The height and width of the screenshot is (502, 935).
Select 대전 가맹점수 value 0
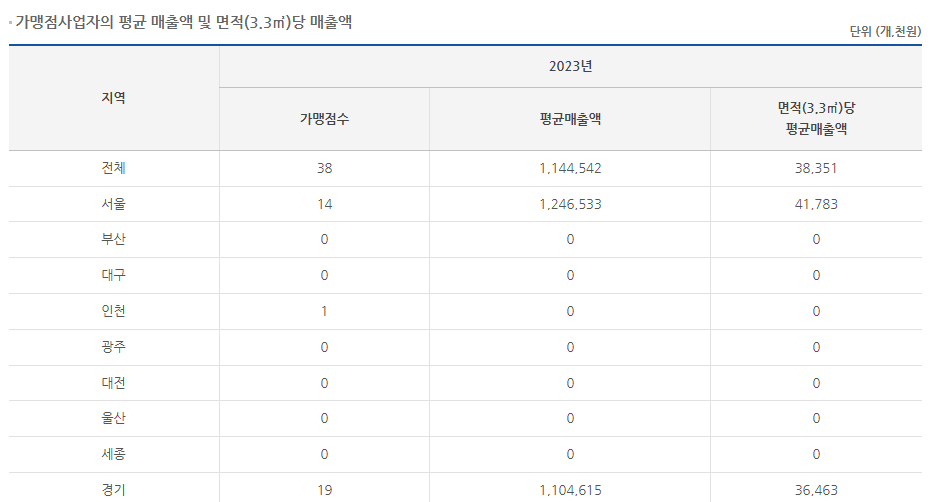[x=324, y=383]
